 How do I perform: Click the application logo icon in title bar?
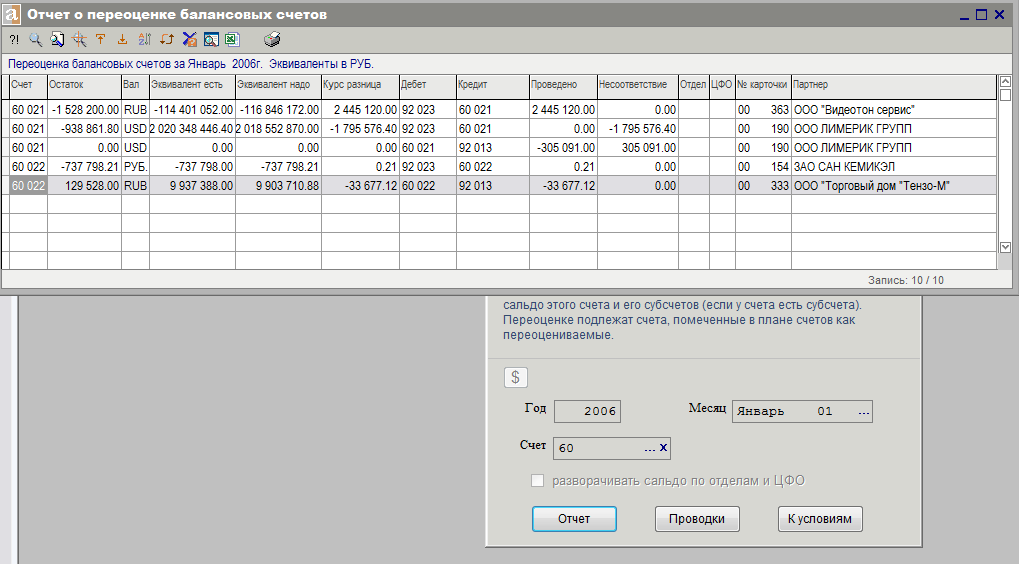[x=12, y=14]
